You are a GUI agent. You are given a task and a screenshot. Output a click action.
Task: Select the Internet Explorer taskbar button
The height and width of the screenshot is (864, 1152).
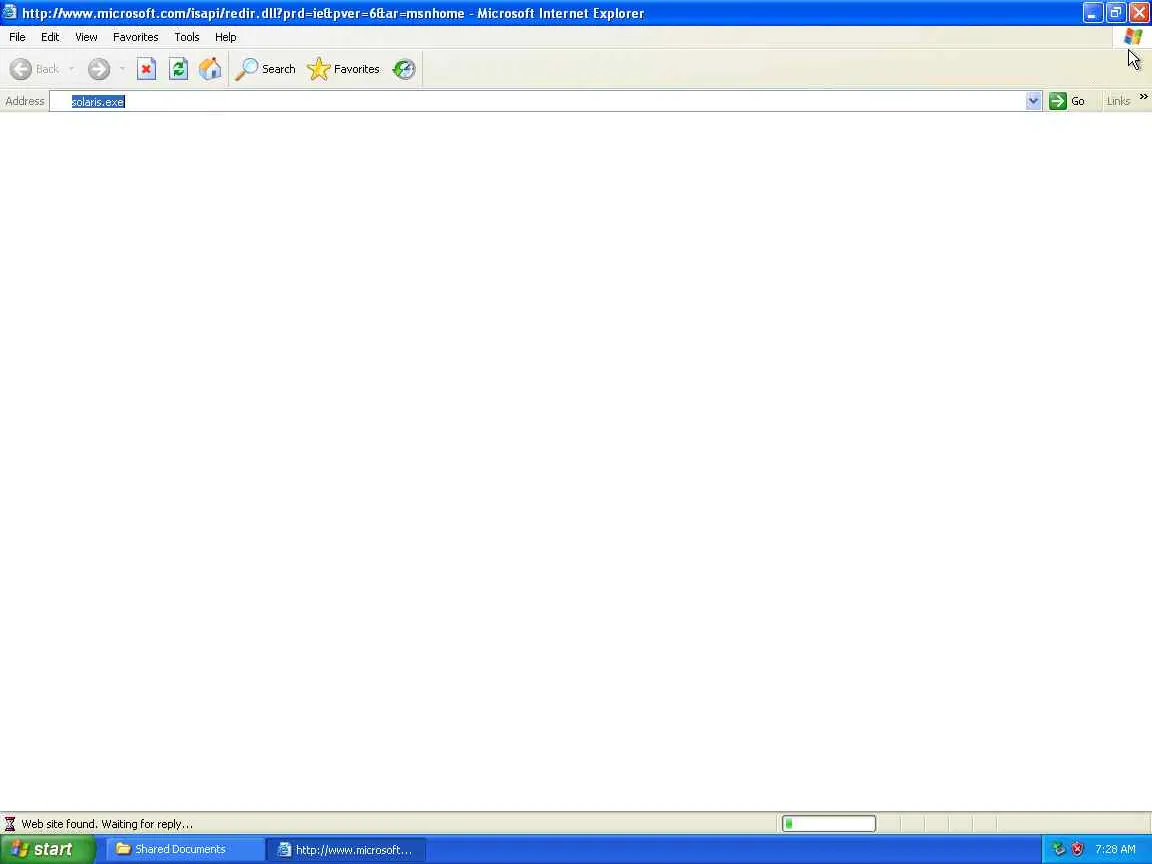coord(345,849)
